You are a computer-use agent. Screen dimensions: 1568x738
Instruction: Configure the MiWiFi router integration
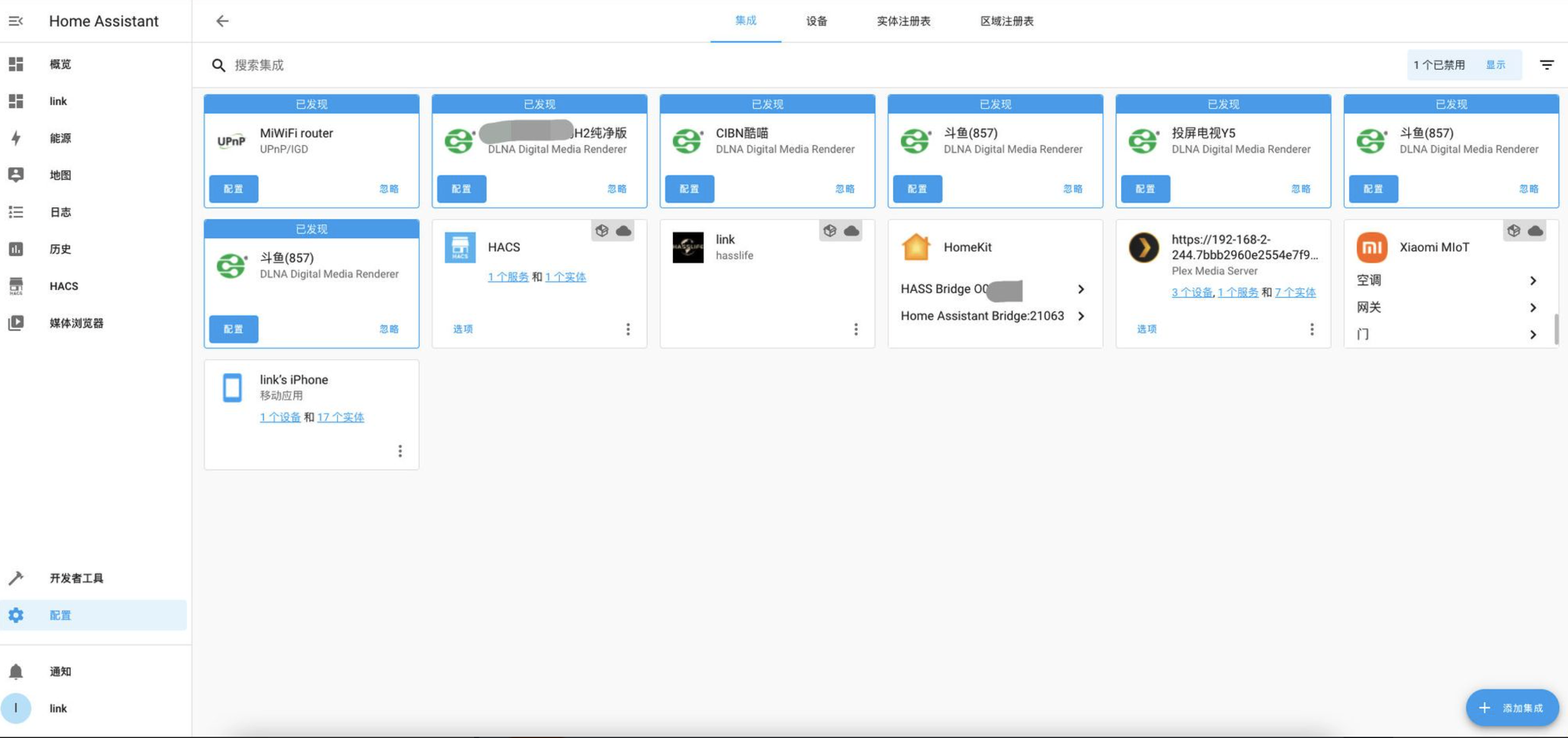[x=234, y=189]
